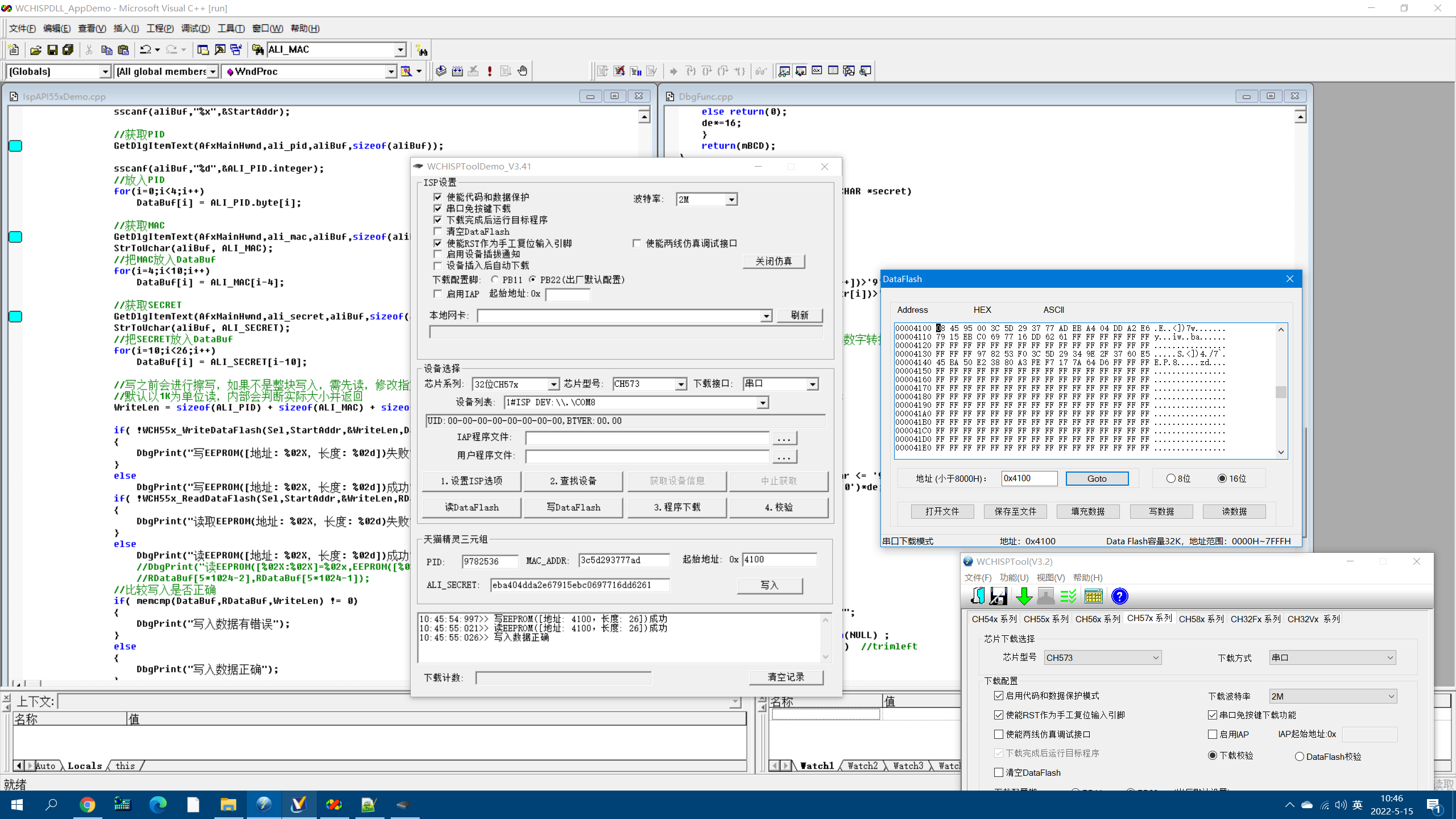Click the Stop Debugging toolbar icon
Image resolution: width=1456 pixels, height=819 pixels.
619,71
